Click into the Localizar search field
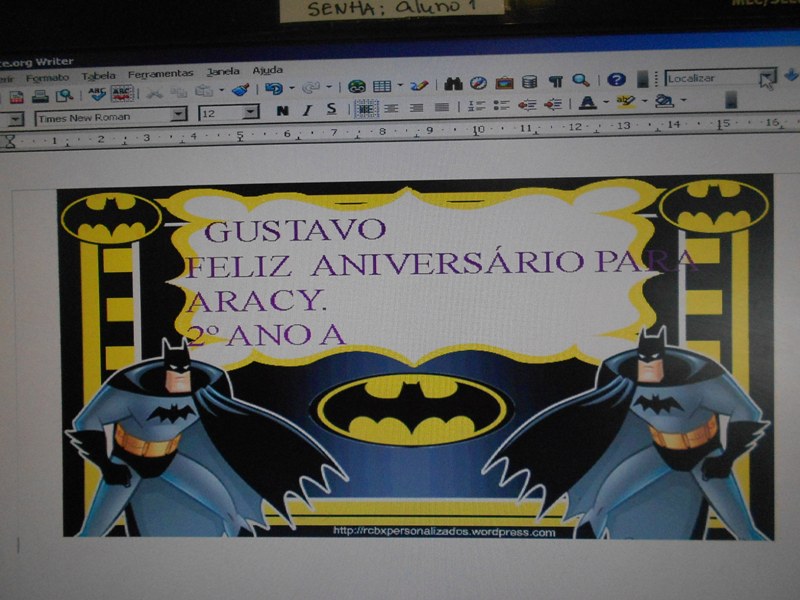The height and width of the screenshot is (600, 800). point(711,78)
